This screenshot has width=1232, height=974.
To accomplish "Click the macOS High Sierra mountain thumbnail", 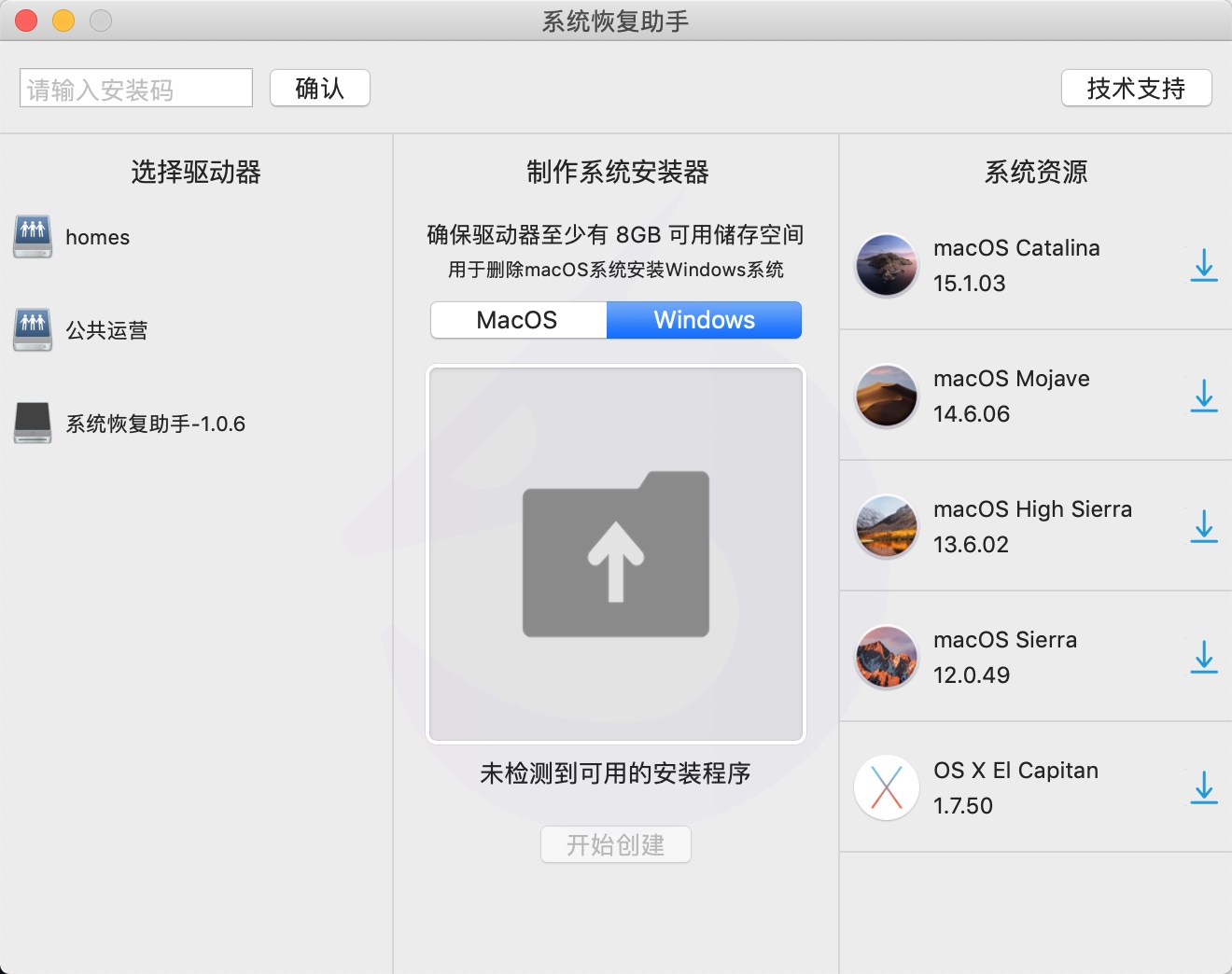I will 887,526.
